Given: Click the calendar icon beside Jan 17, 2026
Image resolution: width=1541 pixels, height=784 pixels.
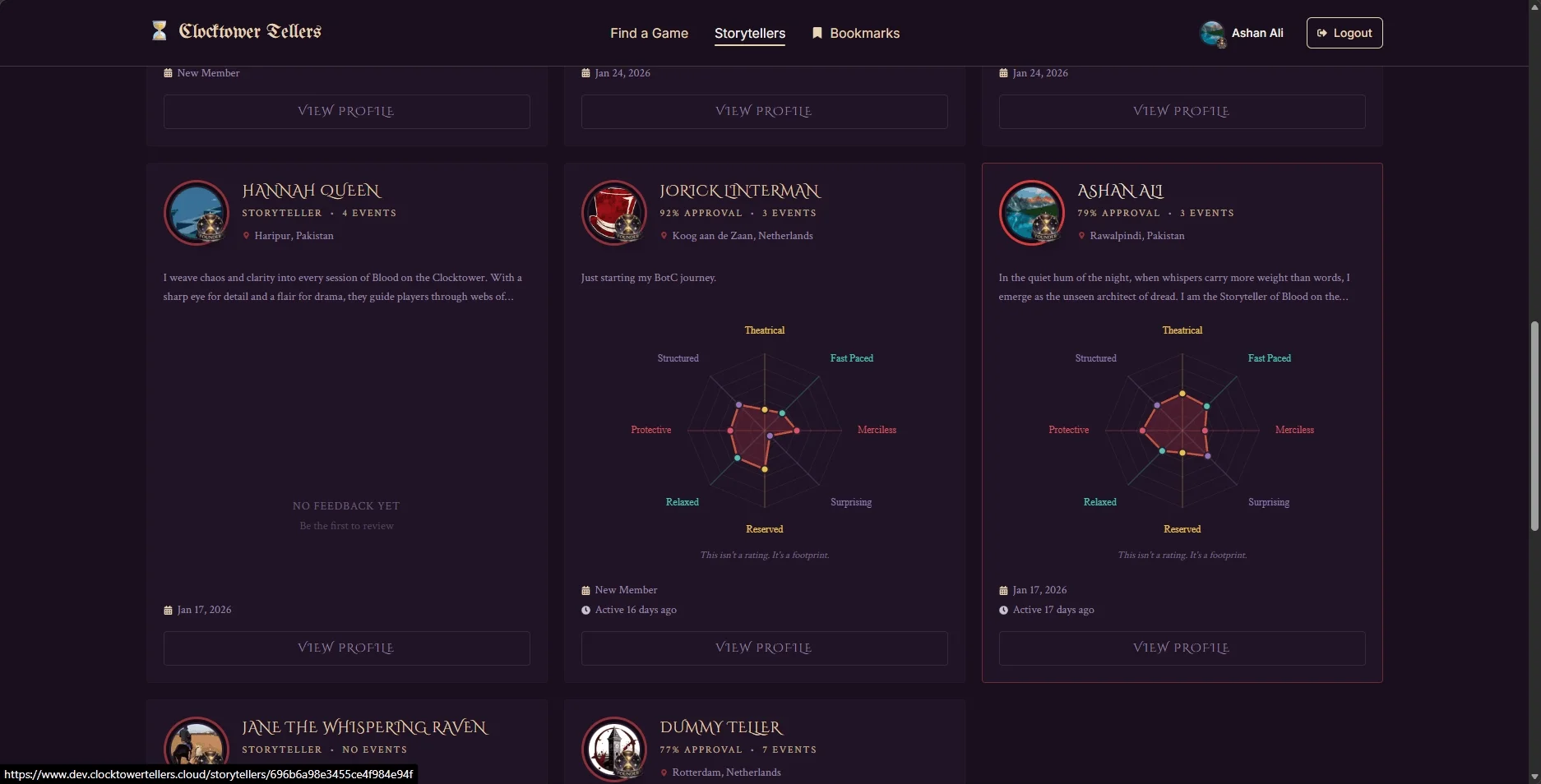Looking at the screenshot, I should (x=169, y=610).
